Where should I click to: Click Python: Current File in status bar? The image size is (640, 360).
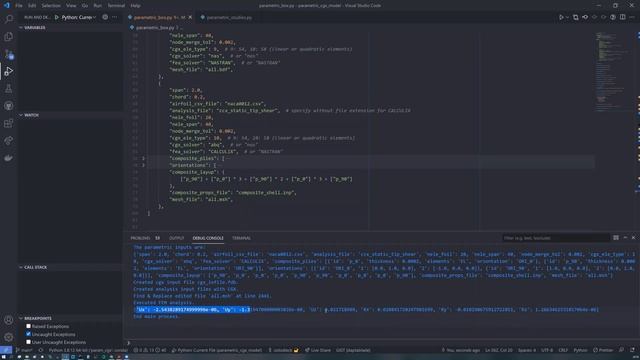(x=217, y=350)
